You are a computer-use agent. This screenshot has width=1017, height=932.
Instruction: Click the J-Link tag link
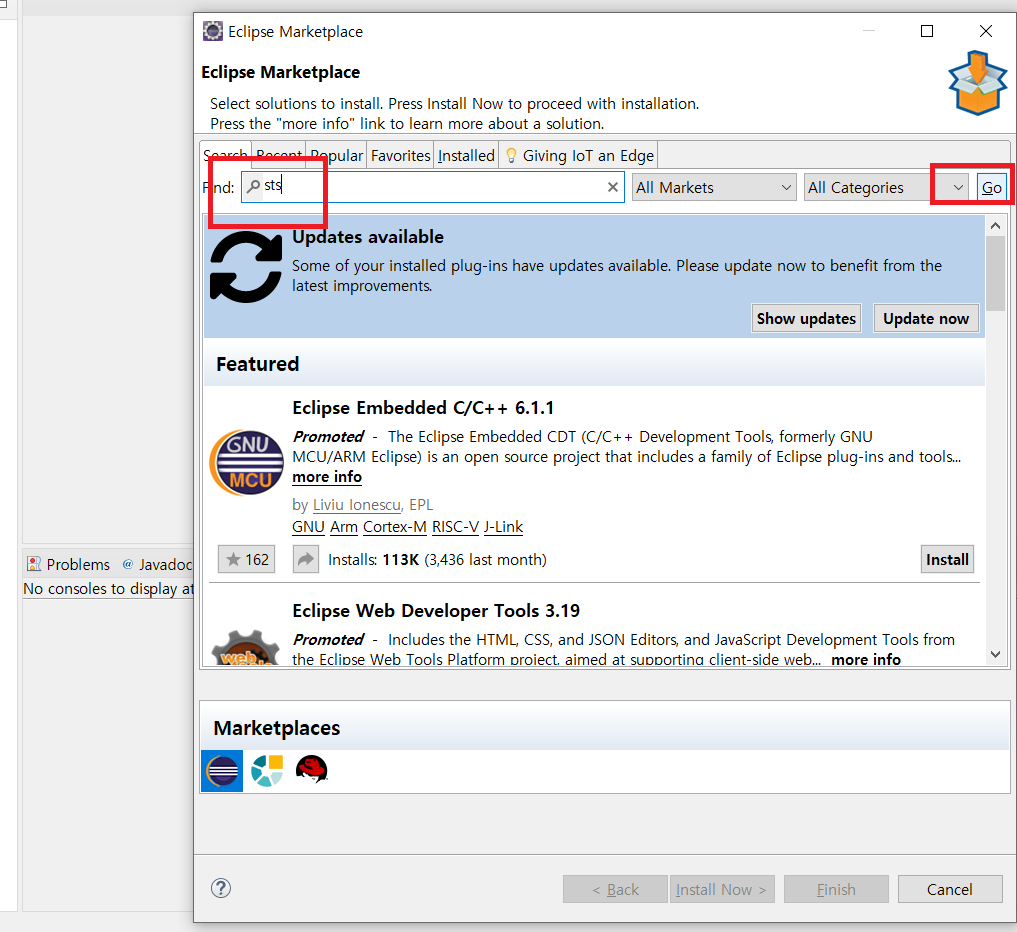click(x=503, y=527)
